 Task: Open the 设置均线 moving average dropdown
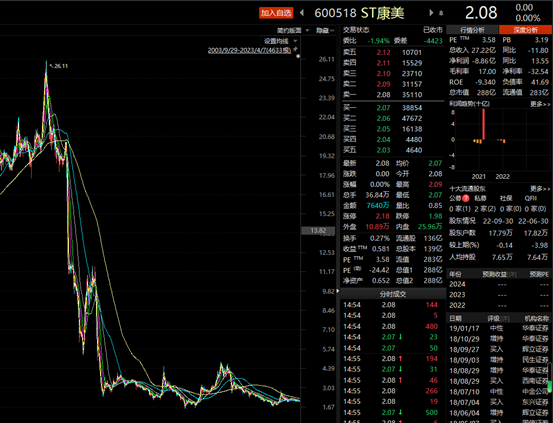click(x=280, y=41)
